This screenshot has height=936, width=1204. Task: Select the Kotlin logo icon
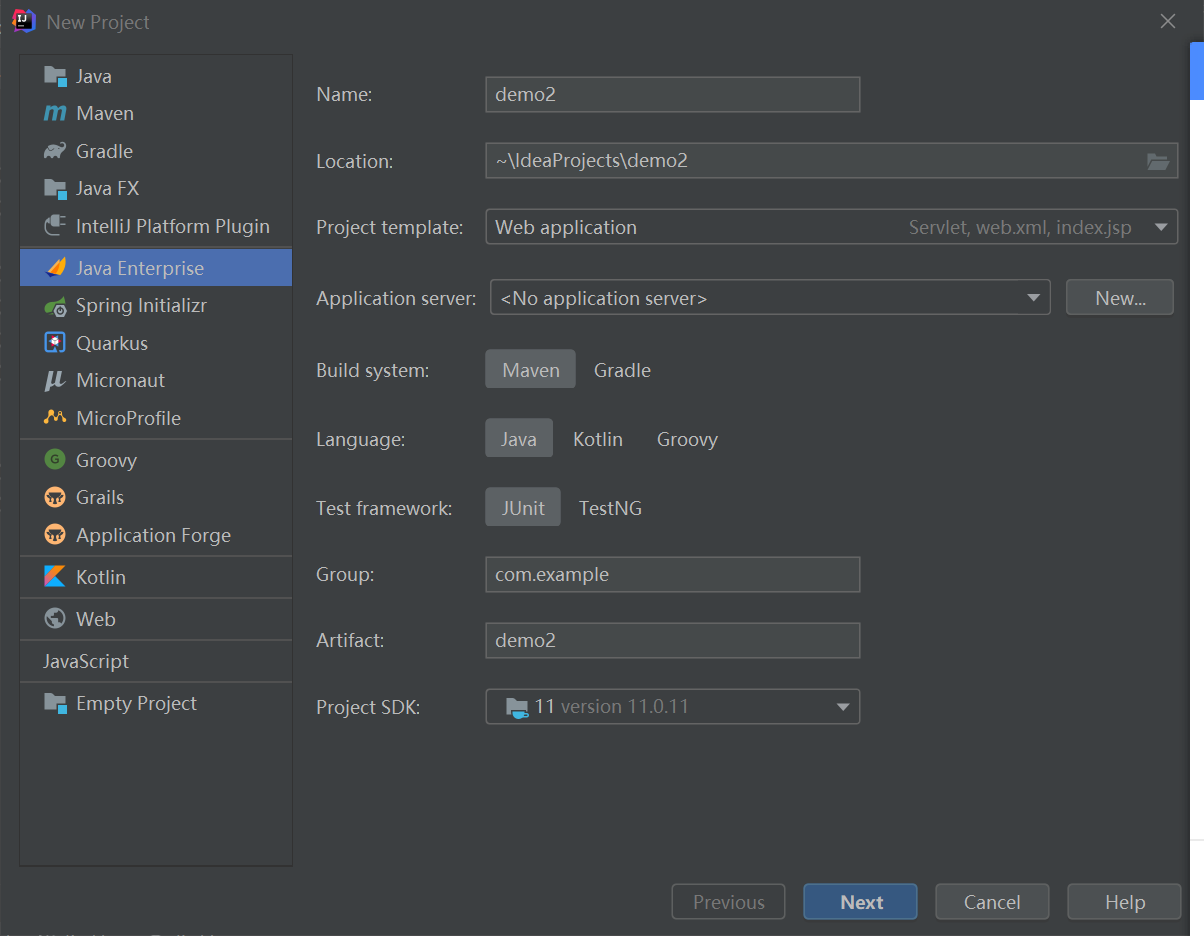55,577
